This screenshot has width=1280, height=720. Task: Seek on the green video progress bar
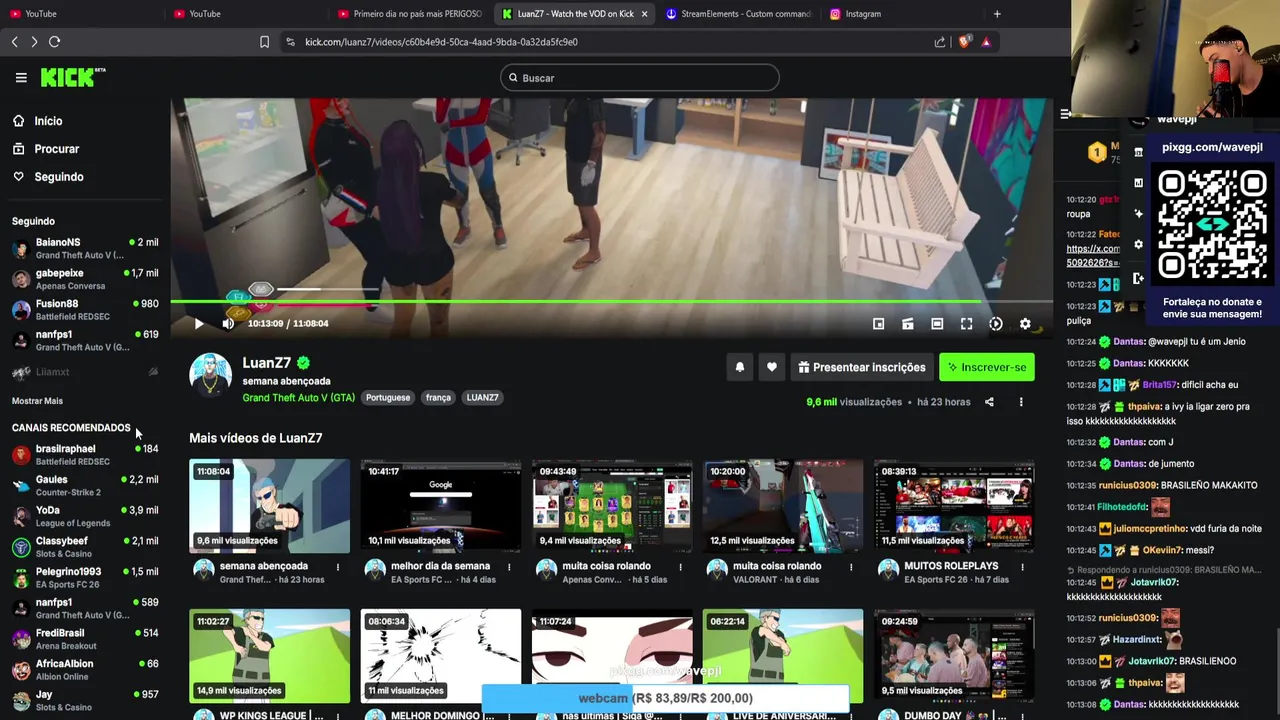click(x=611, y=301)
